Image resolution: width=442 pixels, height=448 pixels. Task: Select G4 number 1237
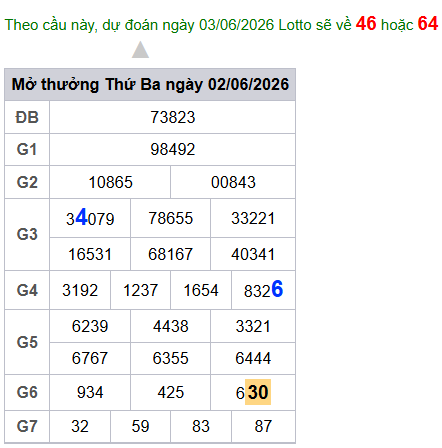(140, 290)
